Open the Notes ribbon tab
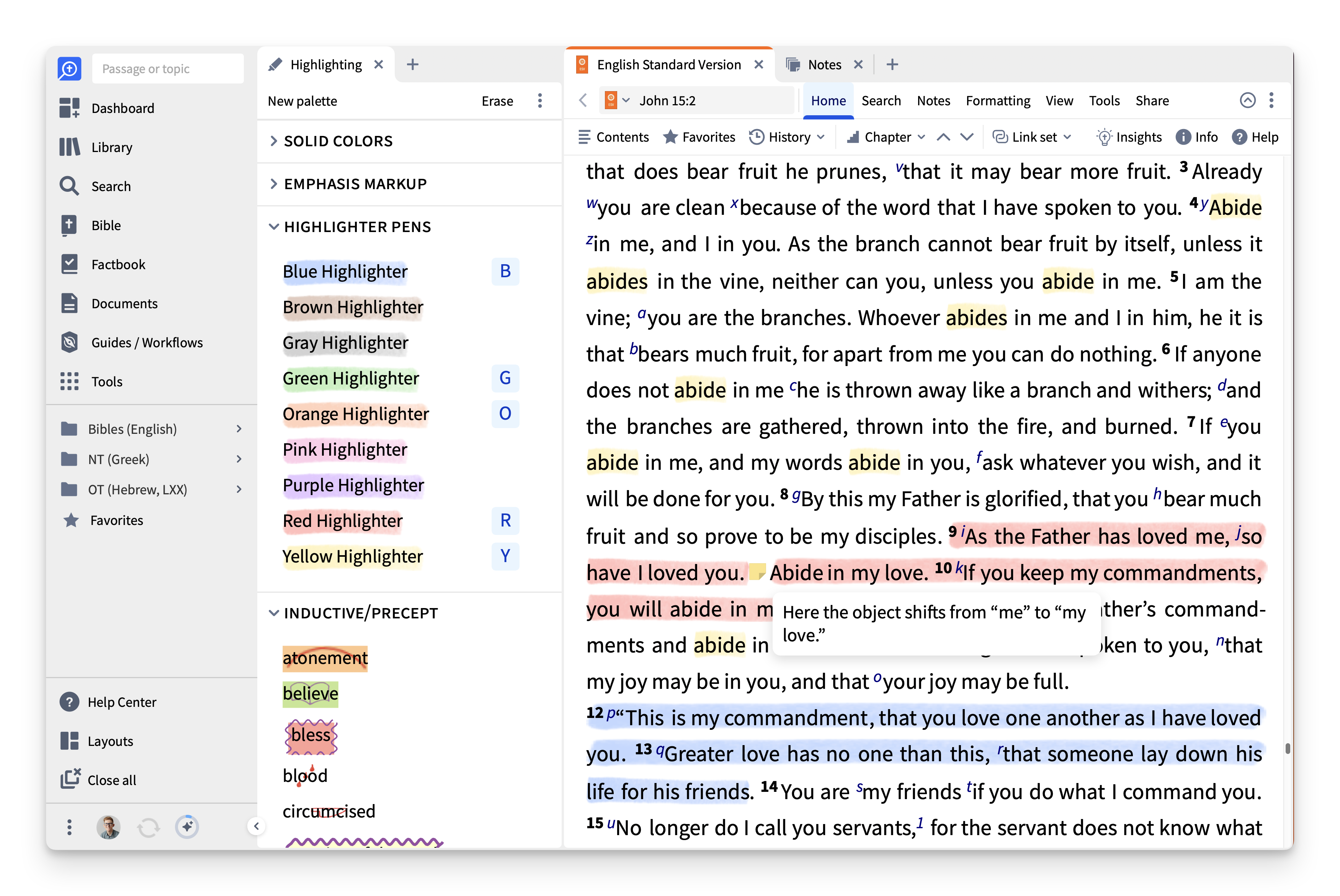This screenshot has height=896, width=1340. (933, 101)
